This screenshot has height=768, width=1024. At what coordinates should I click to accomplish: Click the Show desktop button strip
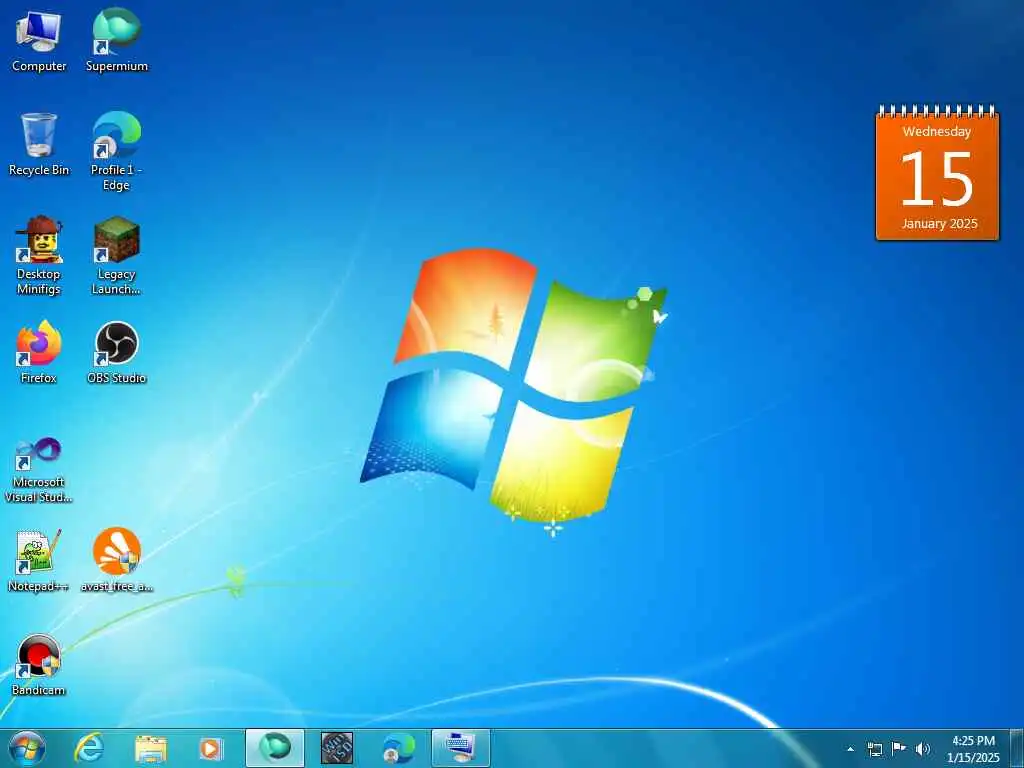point(1017,748)
